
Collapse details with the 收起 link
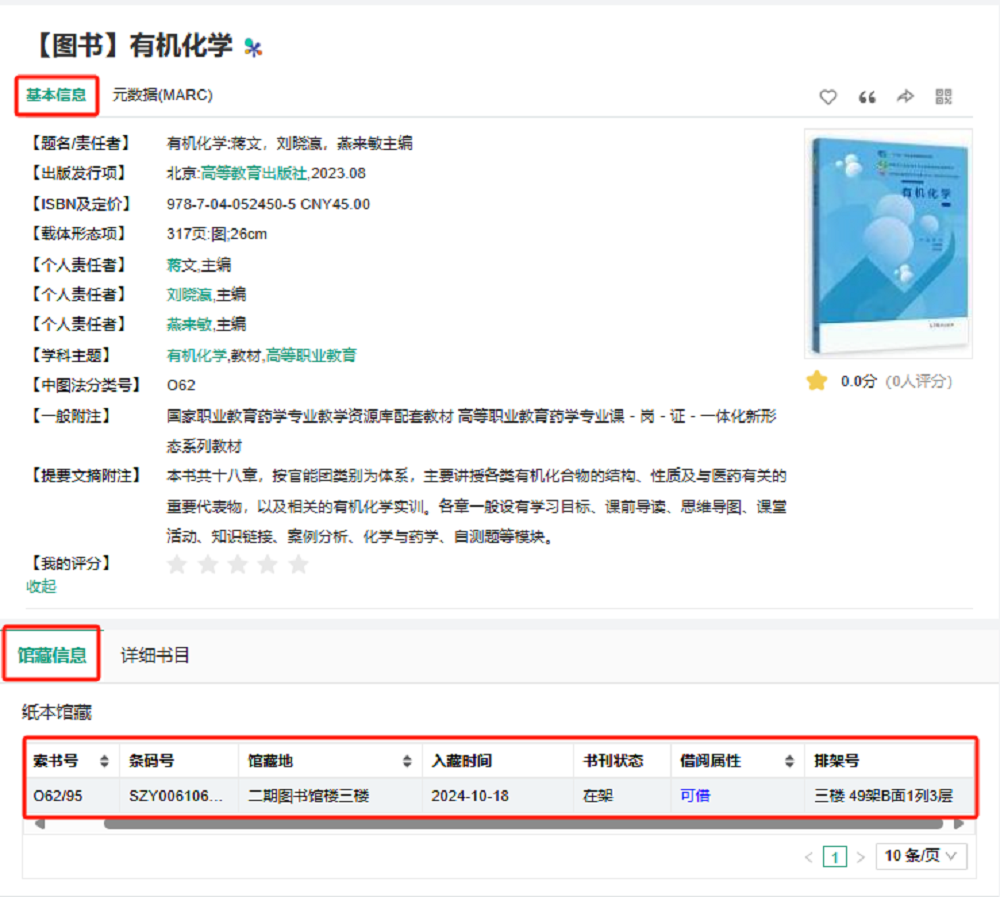pos(41,586)
